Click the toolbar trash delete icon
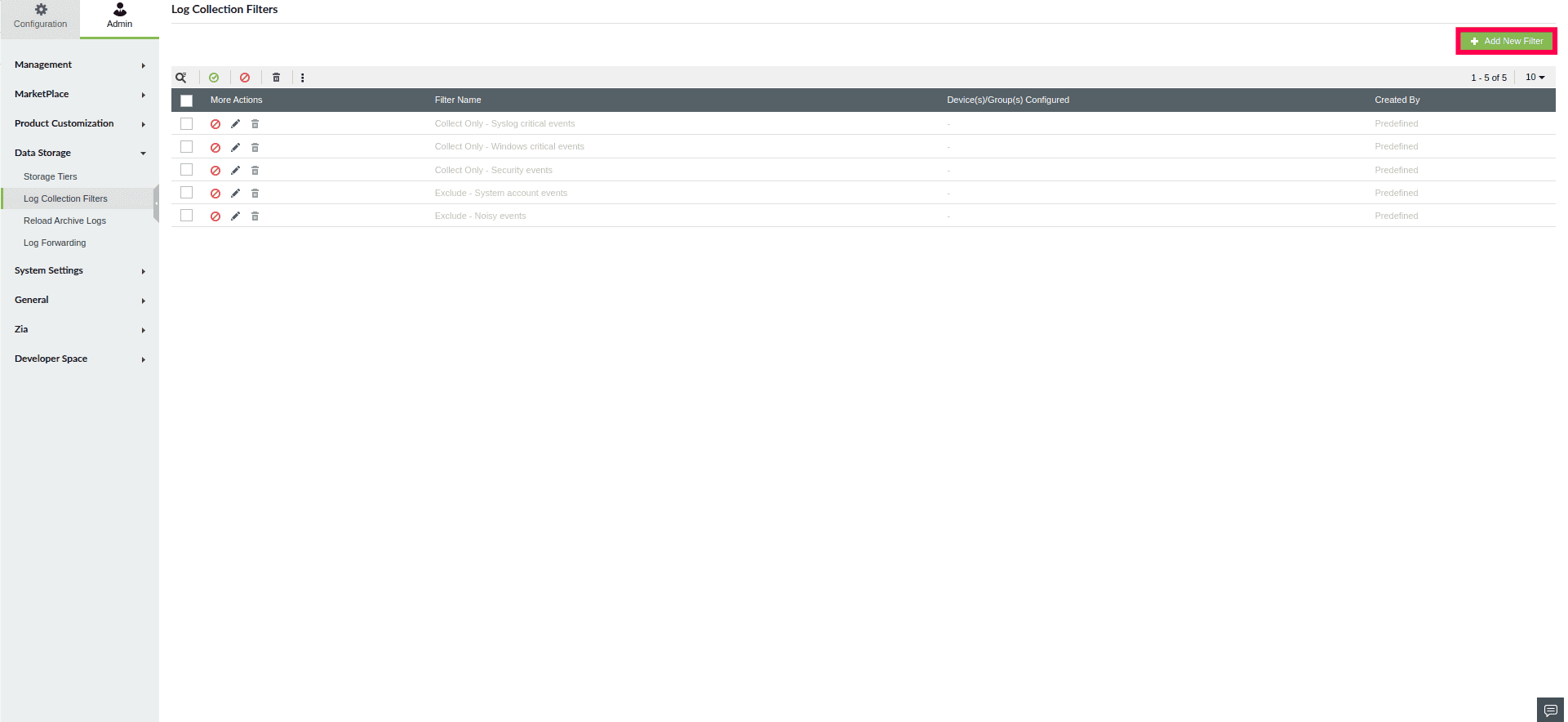This screenshot has width=1568, height=722. tap(276, 78)
